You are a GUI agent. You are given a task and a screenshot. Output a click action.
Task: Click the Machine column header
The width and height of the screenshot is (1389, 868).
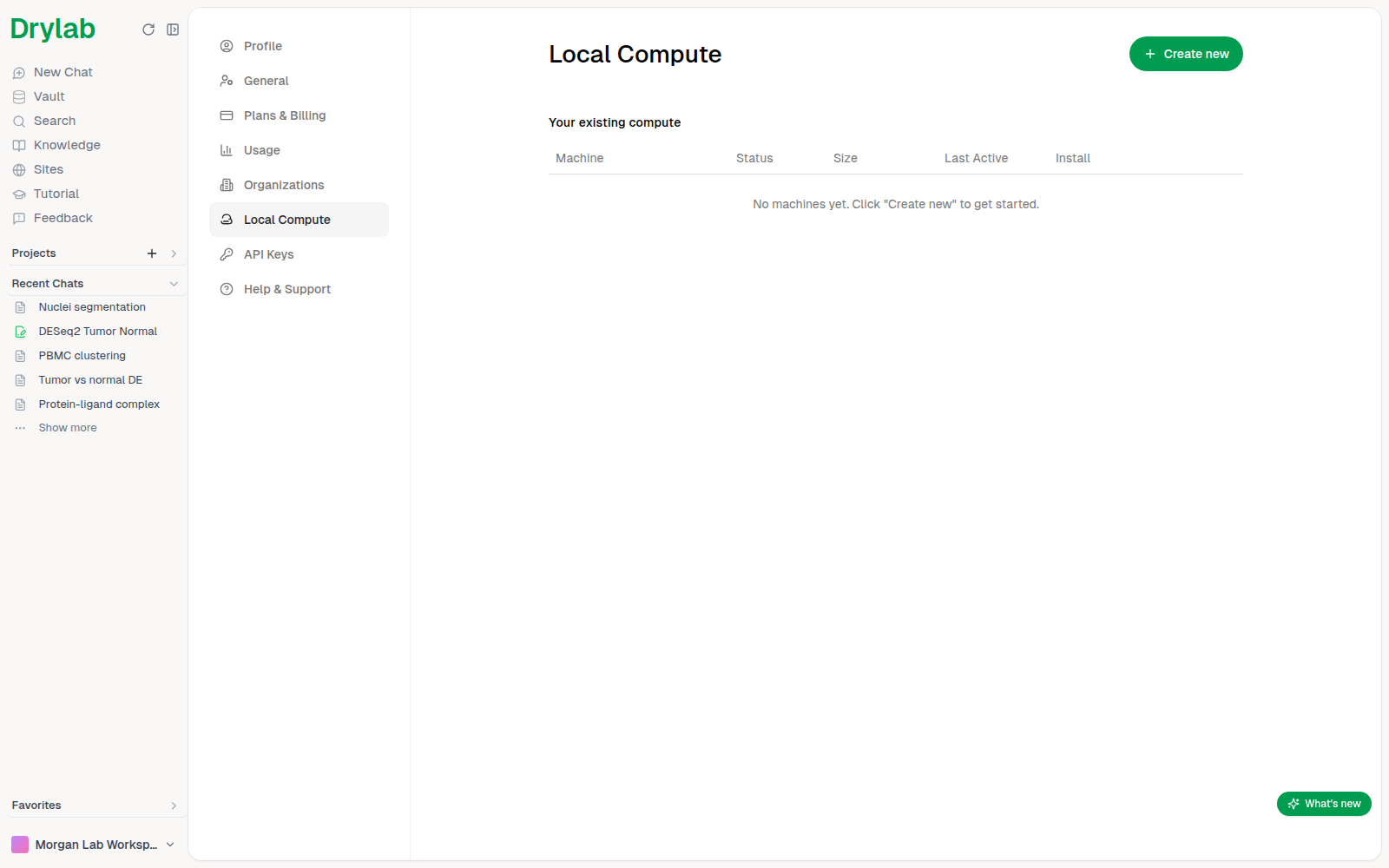(579, 158)
